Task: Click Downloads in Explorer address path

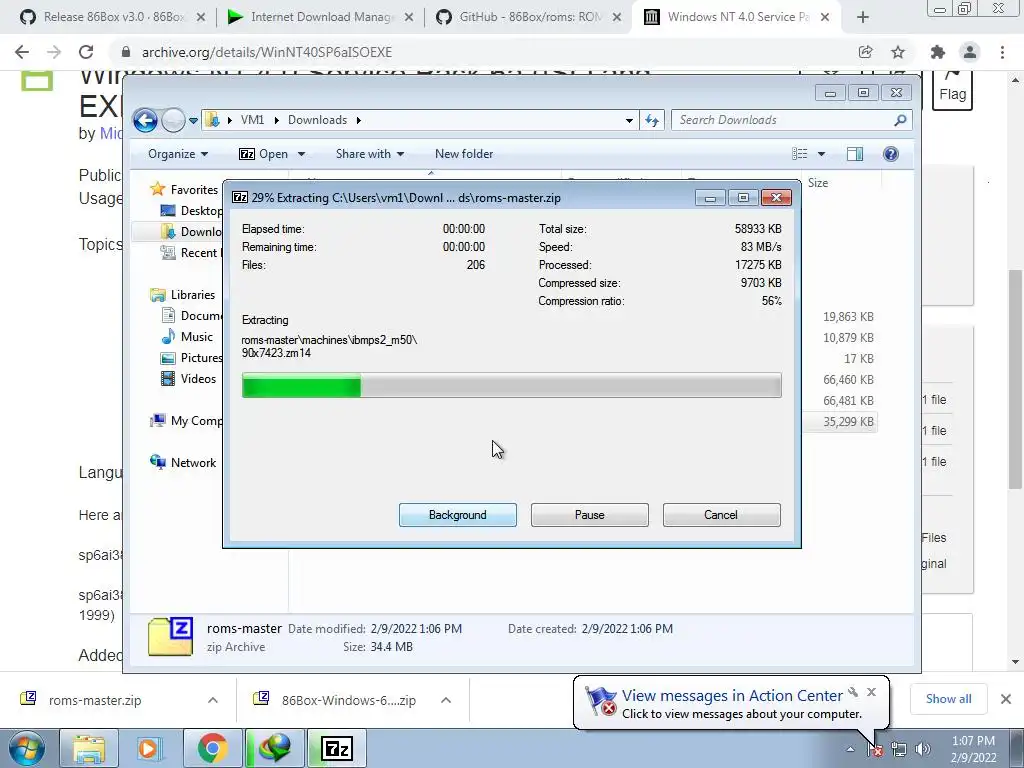Action: coord(317,120)
